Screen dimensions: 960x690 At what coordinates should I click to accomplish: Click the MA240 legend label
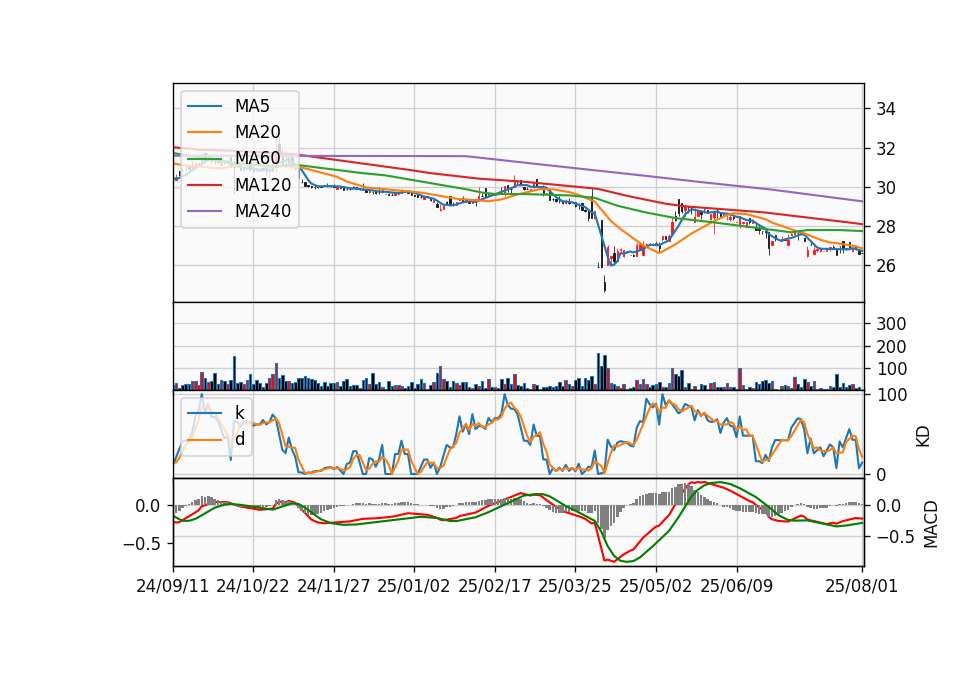point(263,211)
